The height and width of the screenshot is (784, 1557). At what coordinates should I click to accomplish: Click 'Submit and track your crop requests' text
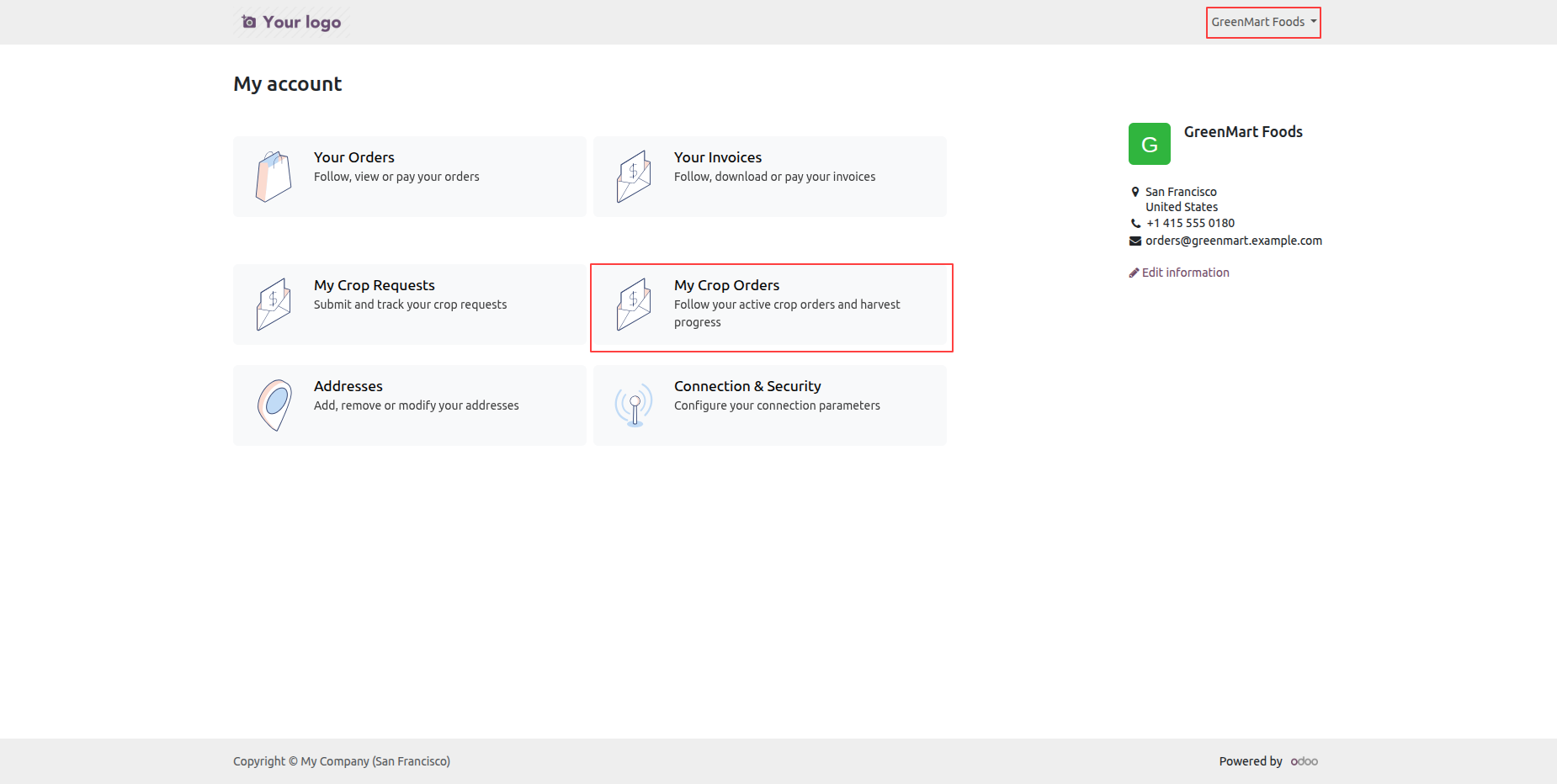tap(410, 305)
